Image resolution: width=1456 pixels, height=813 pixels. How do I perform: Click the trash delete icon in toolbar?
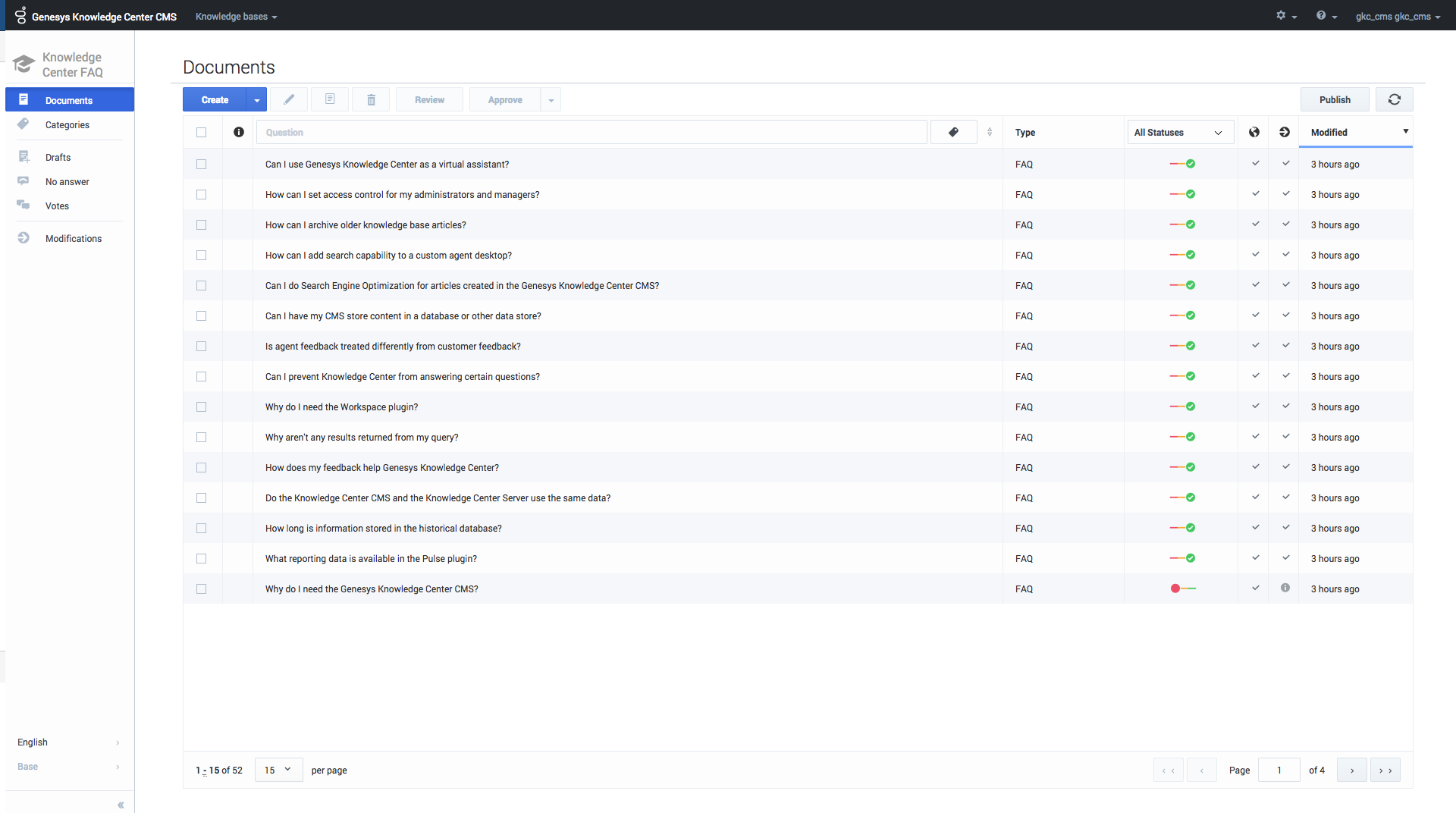pyautogui.click(x=371, y=99)
